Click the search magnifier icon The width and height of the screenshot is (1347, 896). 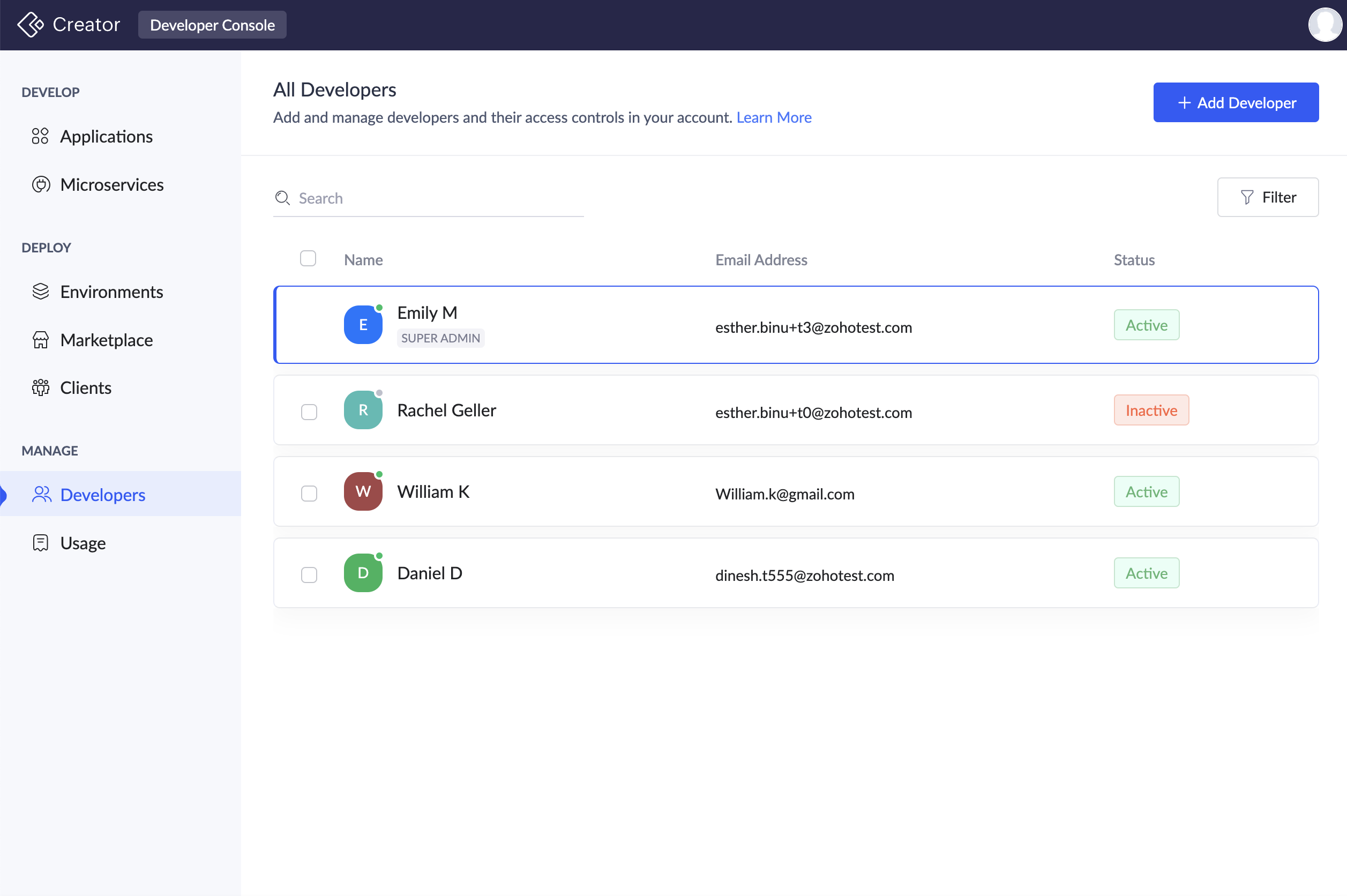[282, 198]
